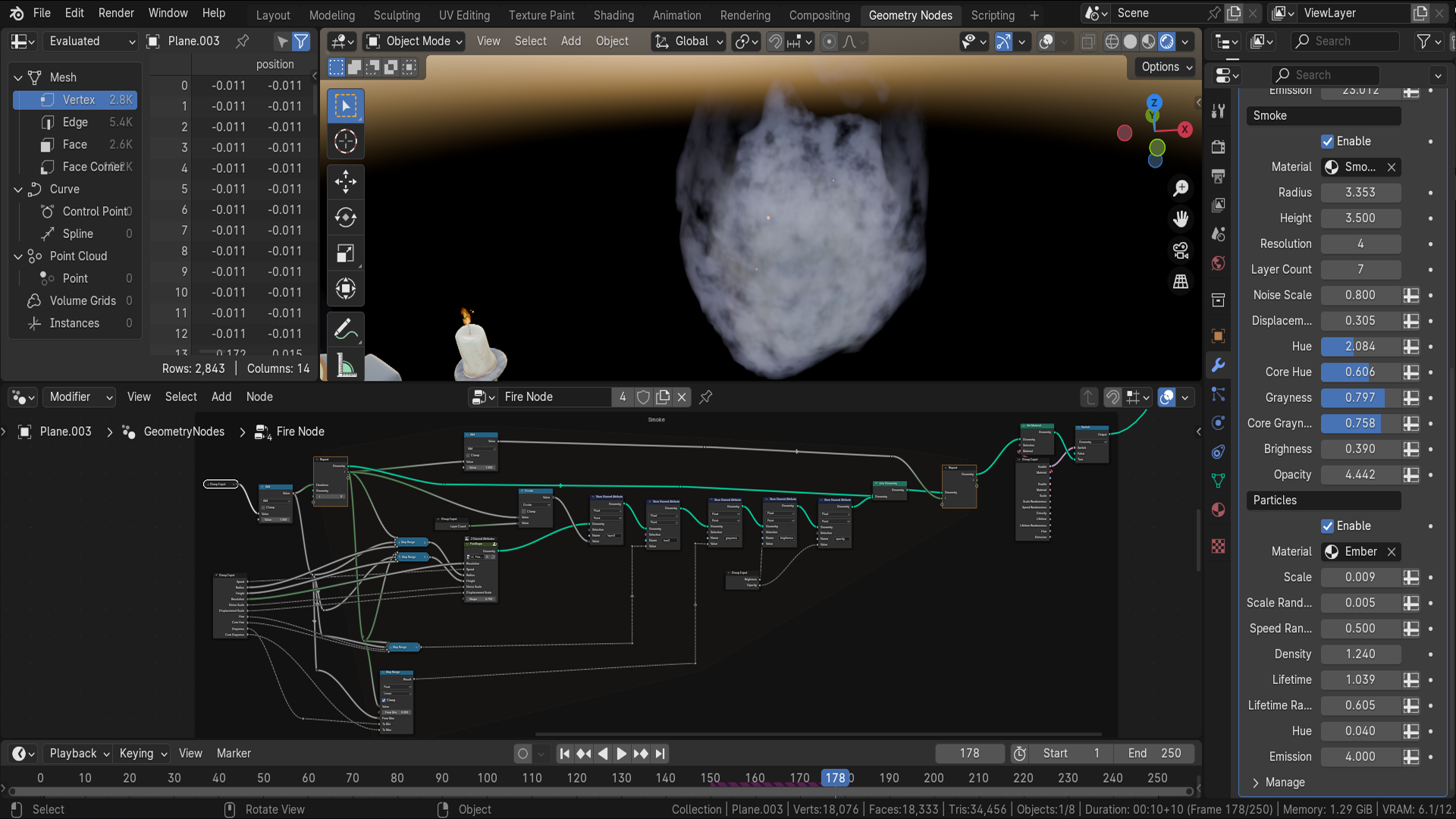
Task: Activate the Move tool
Action: (346, 182)
